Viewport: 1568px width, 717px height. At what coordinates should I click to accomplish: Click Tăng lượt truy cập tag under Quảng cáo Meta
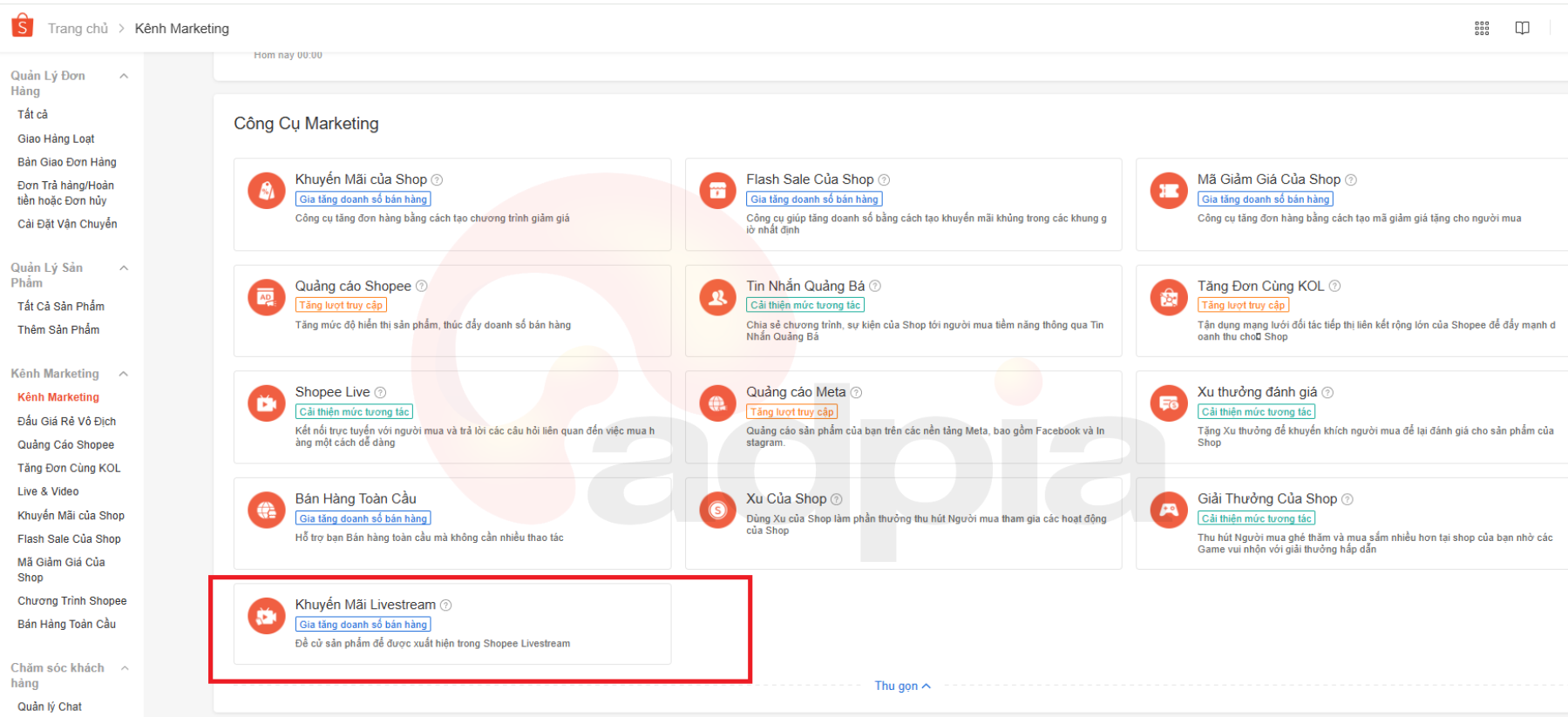pyautogui.click(x=792, y=412)
